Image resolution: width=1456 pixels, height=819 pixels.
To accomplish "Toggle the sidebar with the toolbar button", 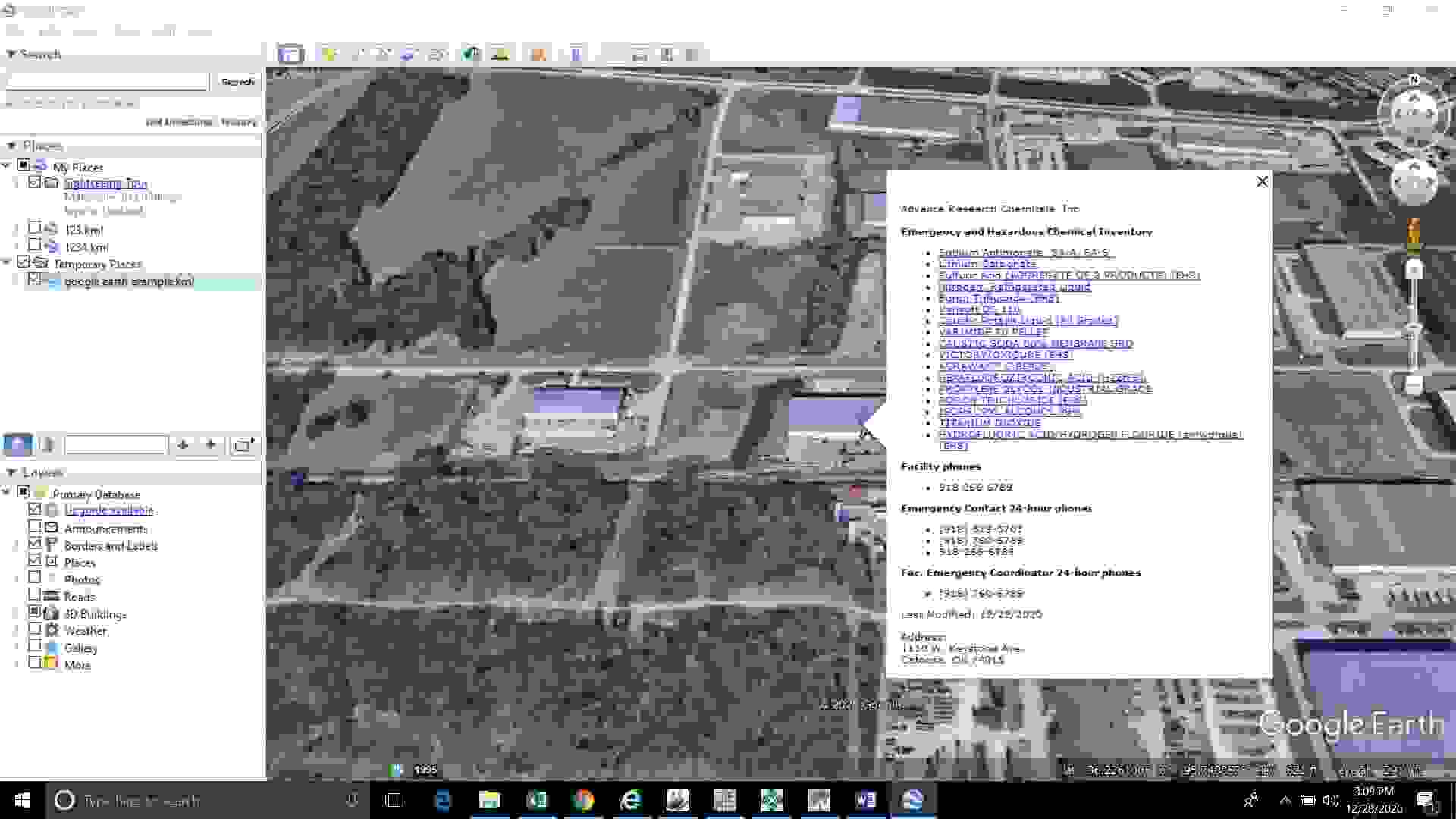I will coord(290,54).
